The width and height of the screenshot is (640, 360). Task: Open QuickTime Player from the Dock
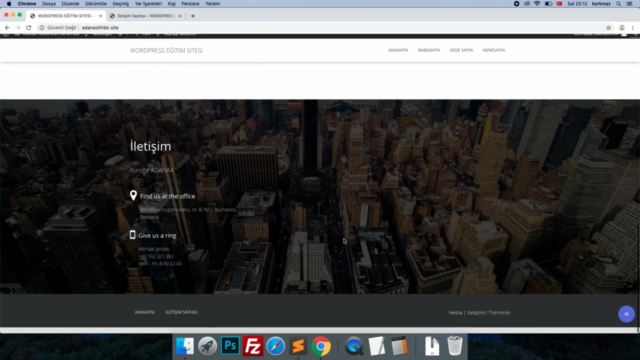coord(353,346)
